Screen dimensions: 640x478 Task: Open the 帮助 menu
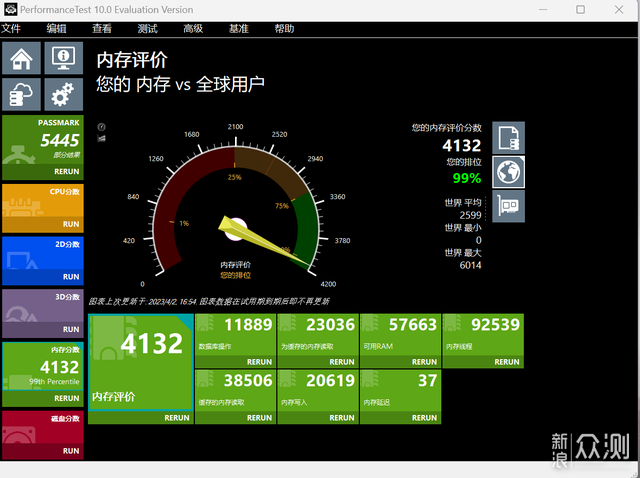(x=284, y=29)
